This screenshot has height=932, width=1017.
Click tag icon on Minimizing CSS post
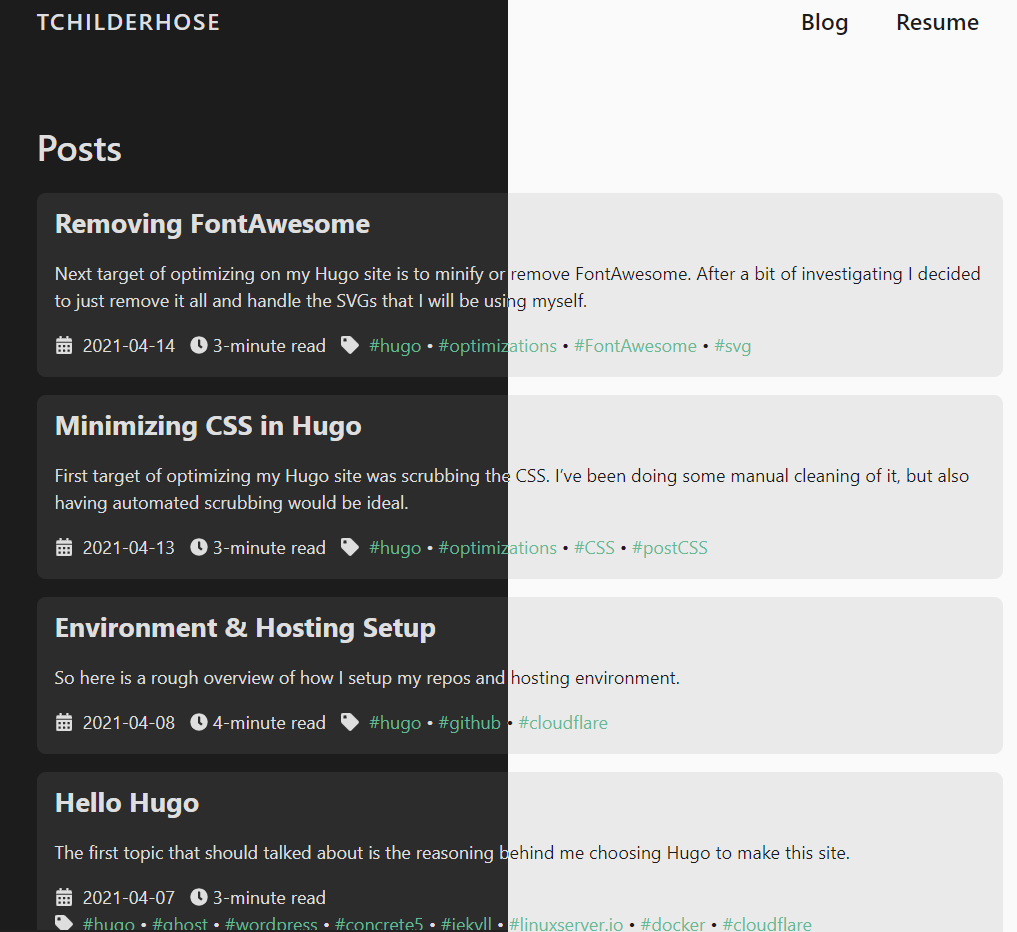pyautogui.click(x=349, y=547)
